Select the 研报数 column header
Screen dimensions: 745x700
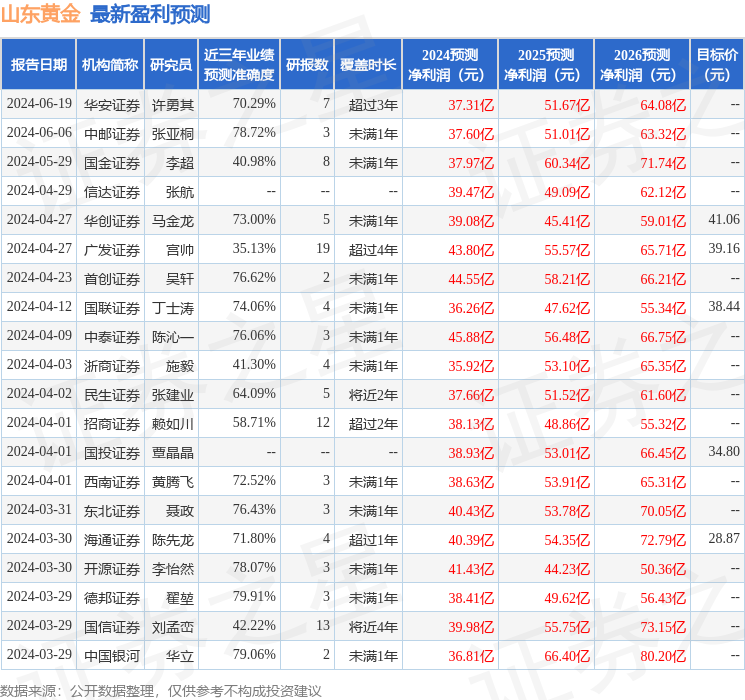click(307, 65)
